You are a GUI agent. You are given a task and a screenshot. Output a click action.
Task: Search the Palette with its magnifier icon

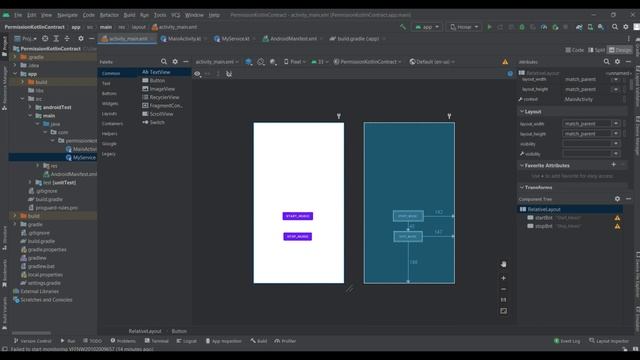[164, 62]
